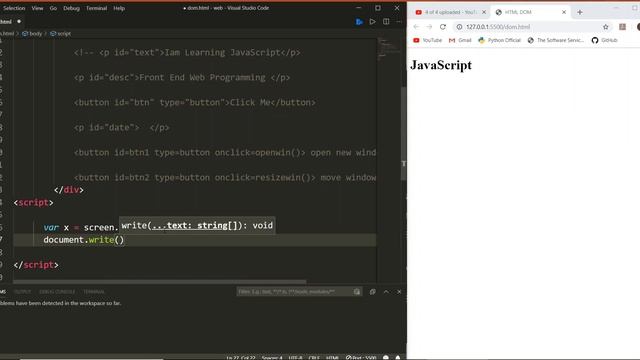Click the Split Editor icon
The height and width of the screenshot is (360, 640).
pyautogui.click(x=386, y=22)
